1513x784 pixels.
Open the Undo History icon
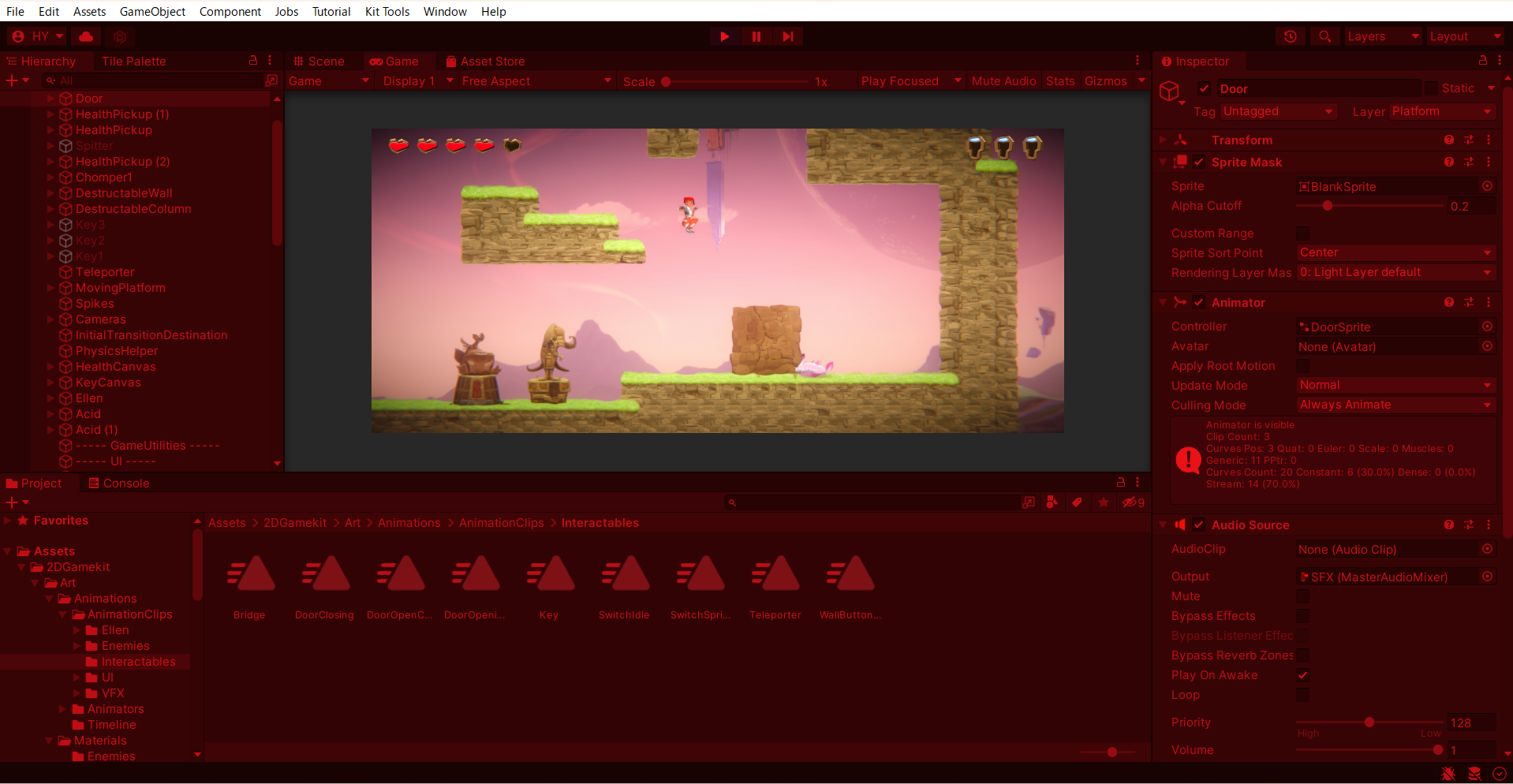[1291, 36]
